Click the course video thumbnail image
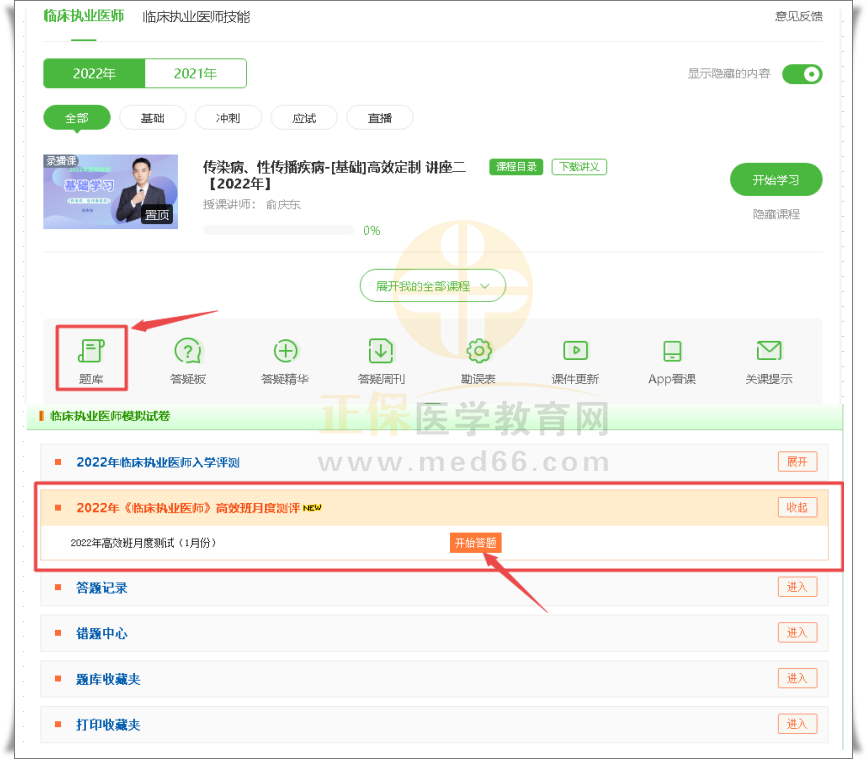 click(x=111, y=191)
